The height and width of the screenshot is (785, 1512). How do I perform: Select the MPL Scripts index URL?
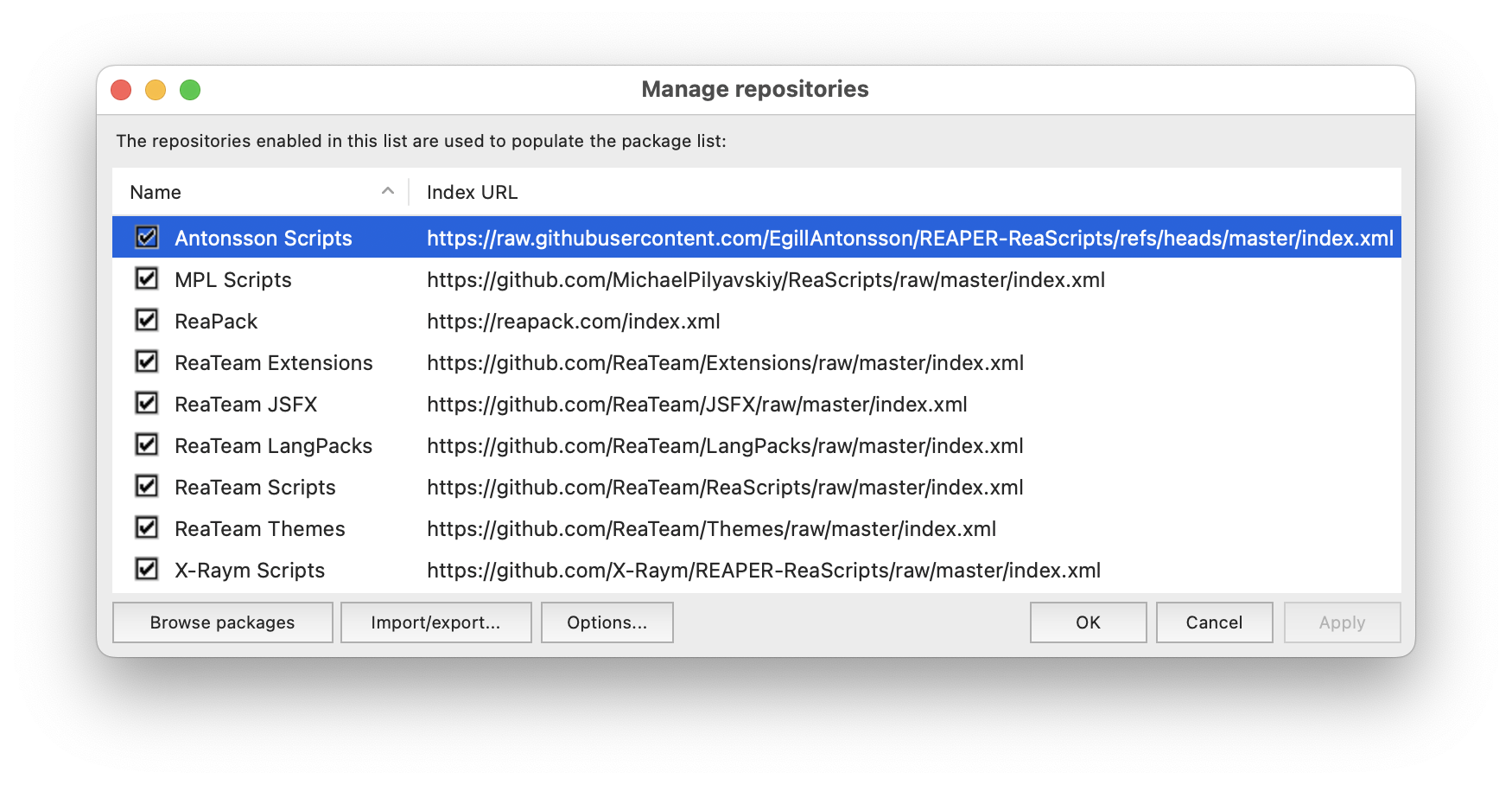coord(766,280)
